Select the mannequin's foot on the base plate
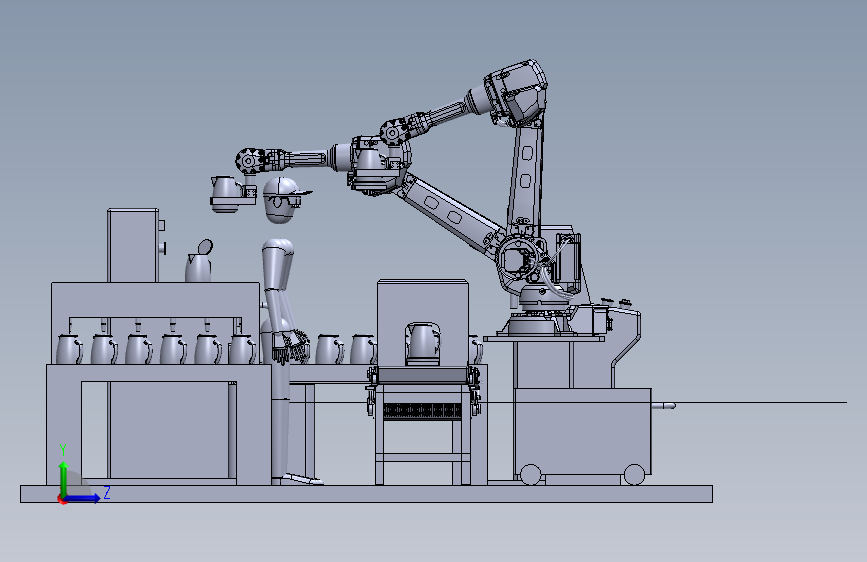The height and width of the screenshot is (562, 867). coord(302,479)
